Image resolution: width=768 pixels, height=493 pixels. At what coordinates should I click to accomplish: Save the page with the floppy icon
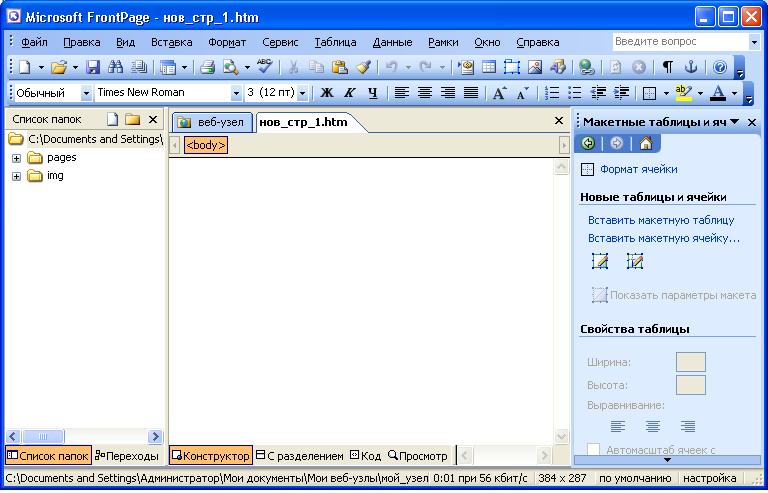[x=93, y=67]
